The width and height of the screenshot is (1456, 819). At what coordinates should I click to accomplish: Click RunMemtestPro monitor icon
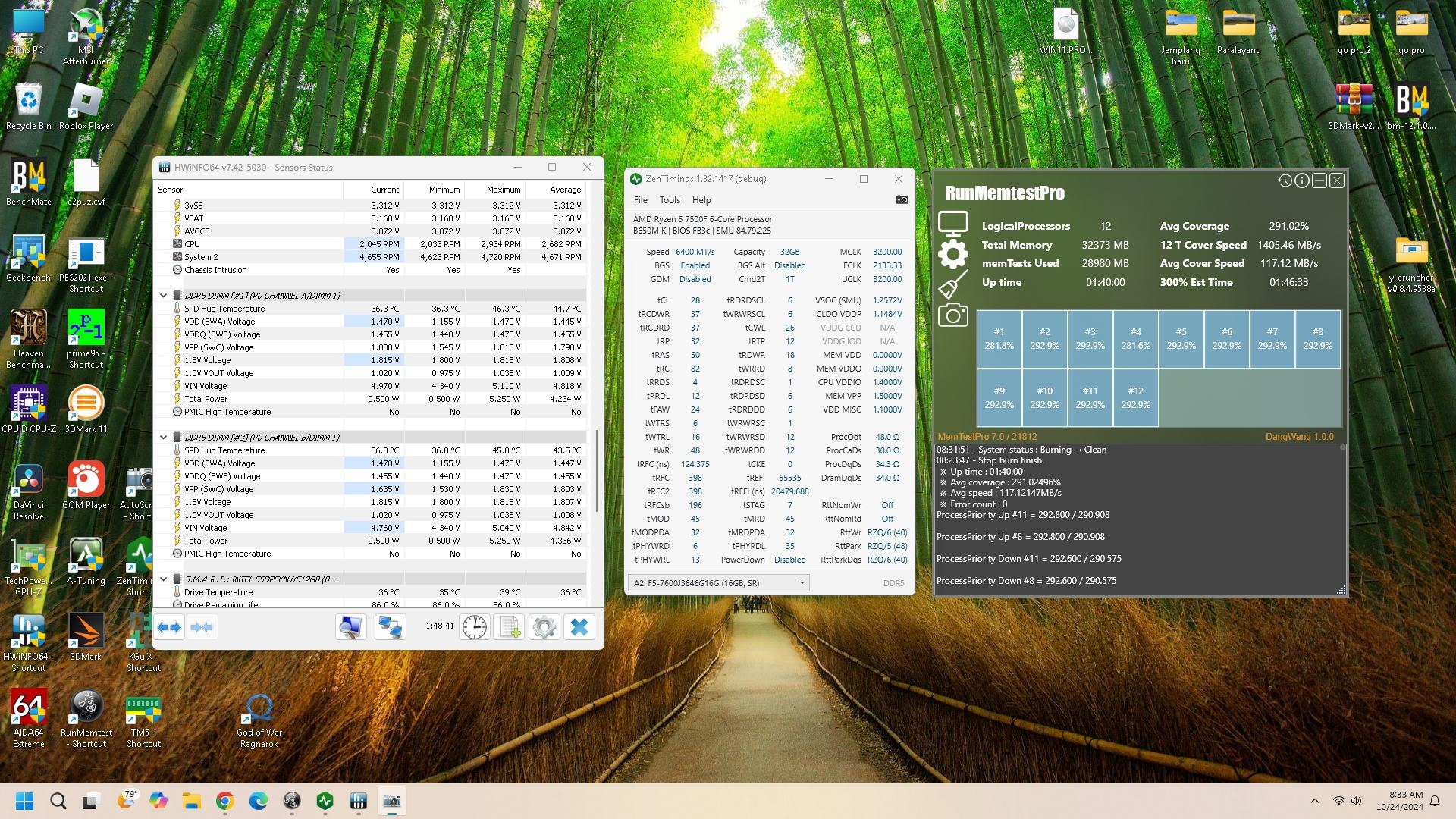coord(952,224)
